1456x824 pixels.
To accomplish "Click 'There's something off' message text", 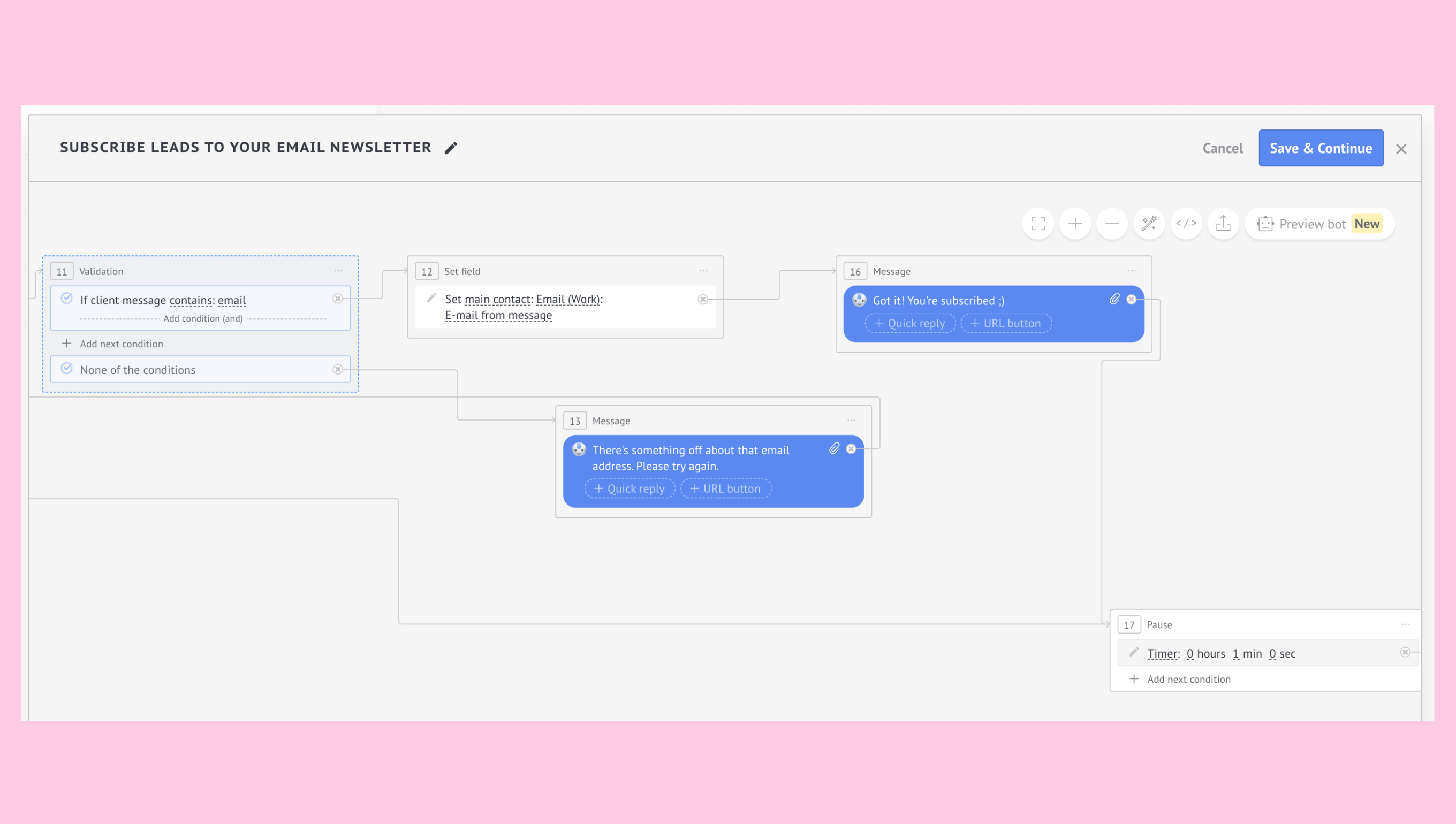I will pos(691,459).
